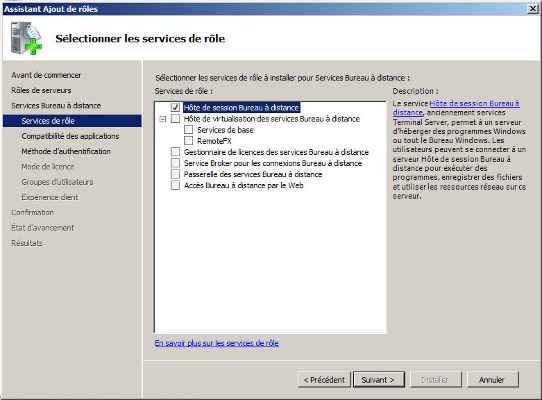Uncheck Hôte de session Bureau à distance
The width and height of the screenshot is (542, 400).
click(176, 108)
